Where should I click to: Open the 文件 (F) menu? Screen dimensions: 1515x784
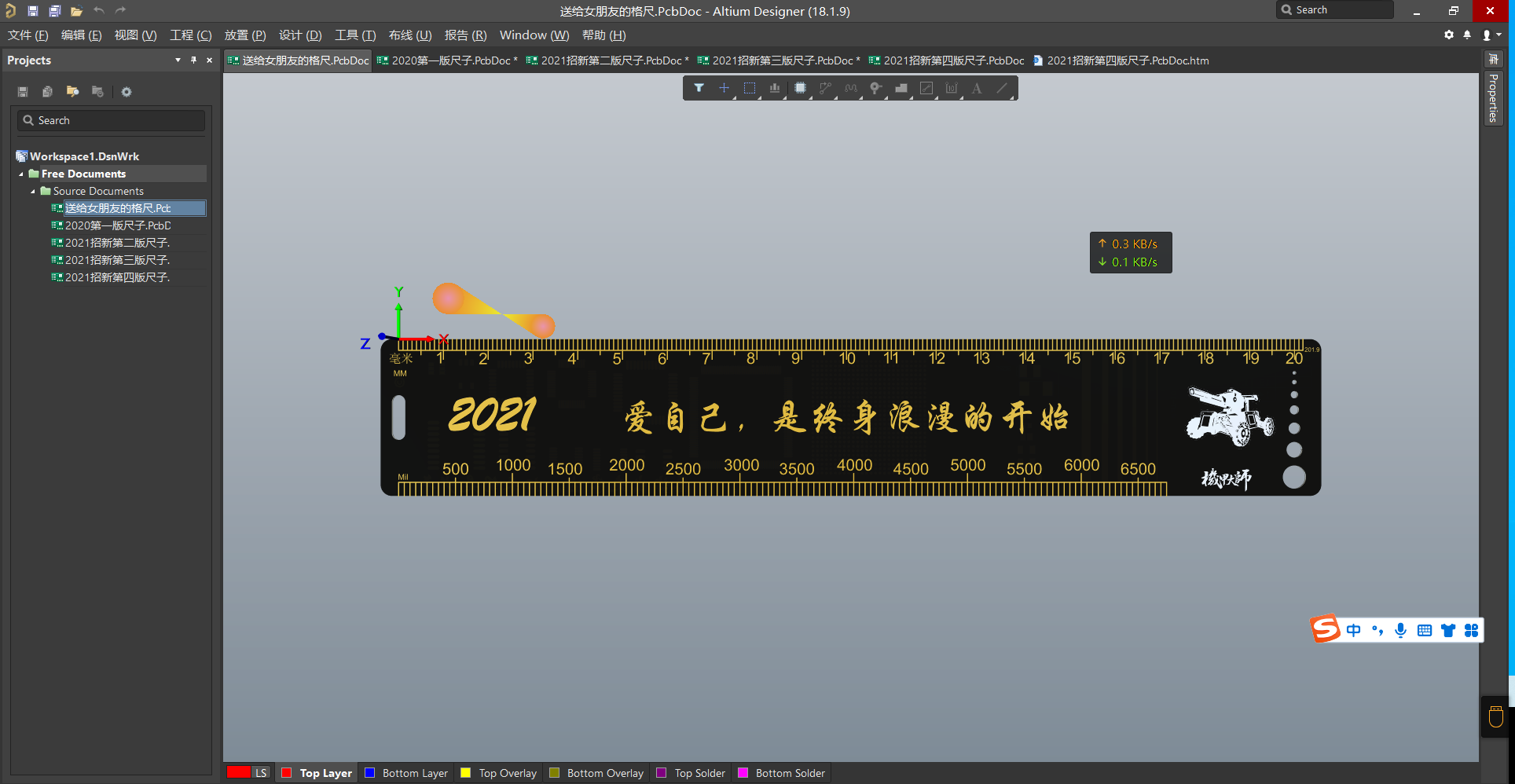(x=28, y=35)
